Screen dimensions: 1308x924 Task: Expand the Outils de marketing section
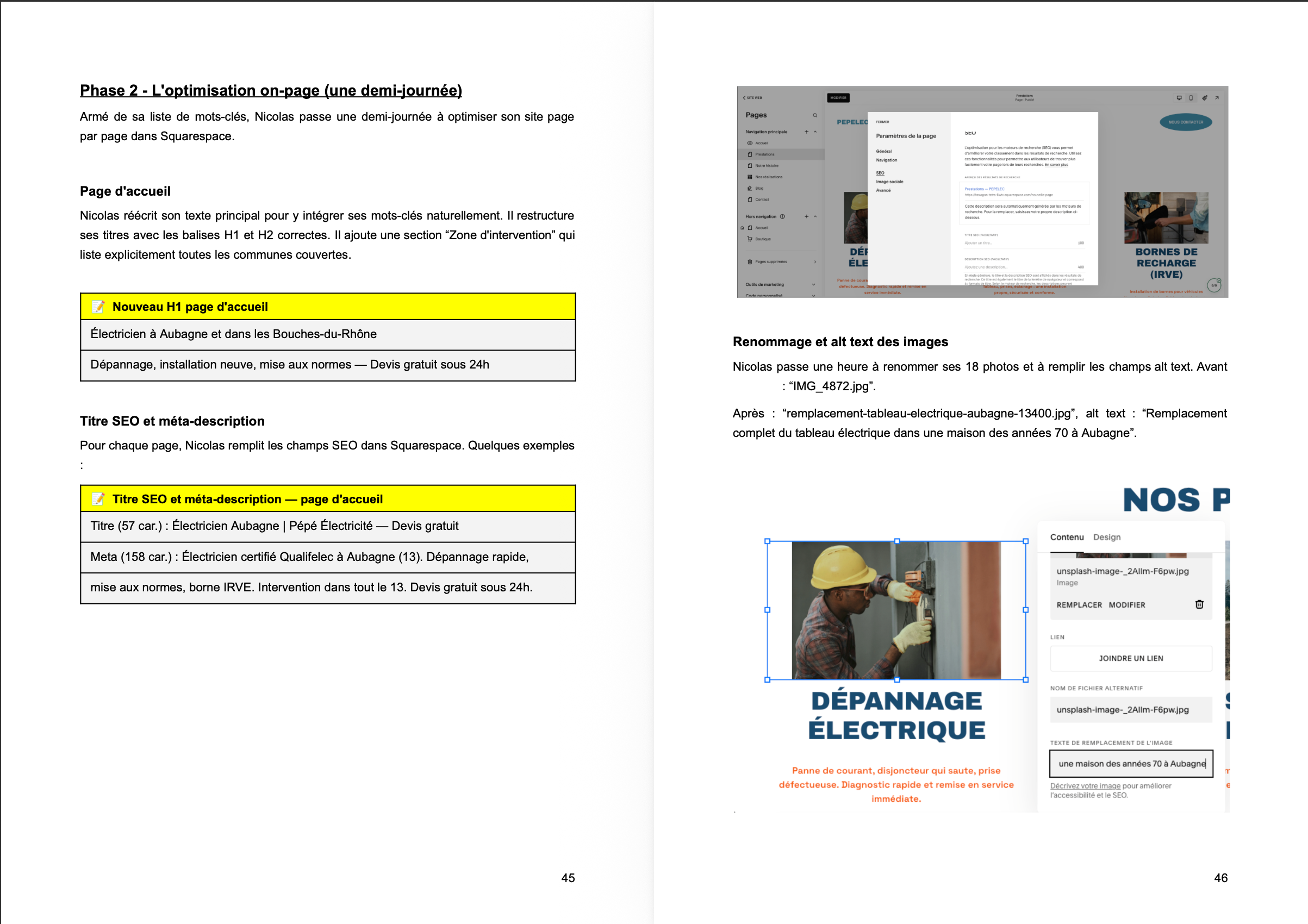[813, 285]
